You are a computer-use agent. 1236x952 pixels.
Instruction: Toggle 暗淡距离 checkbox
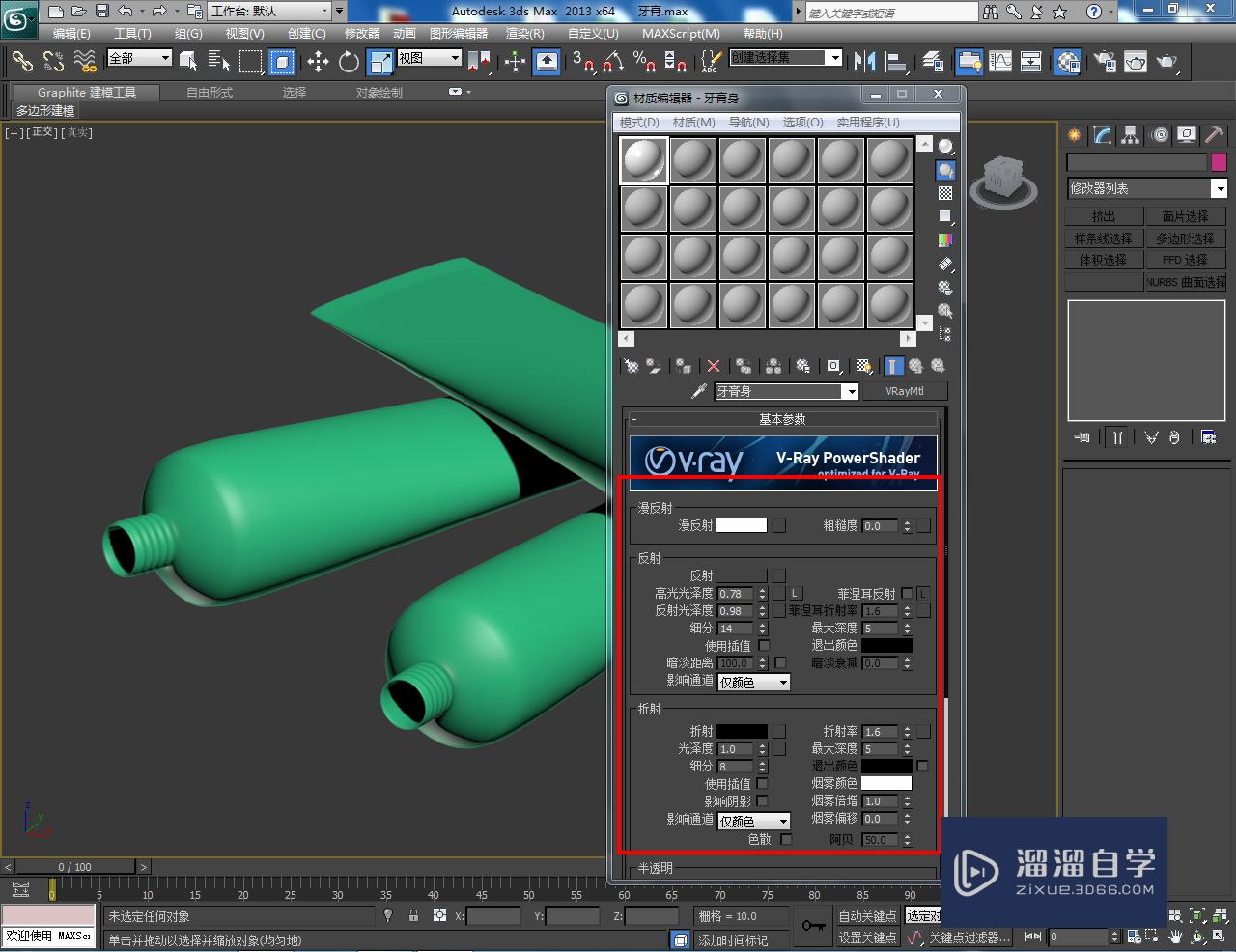pos(780,662)
